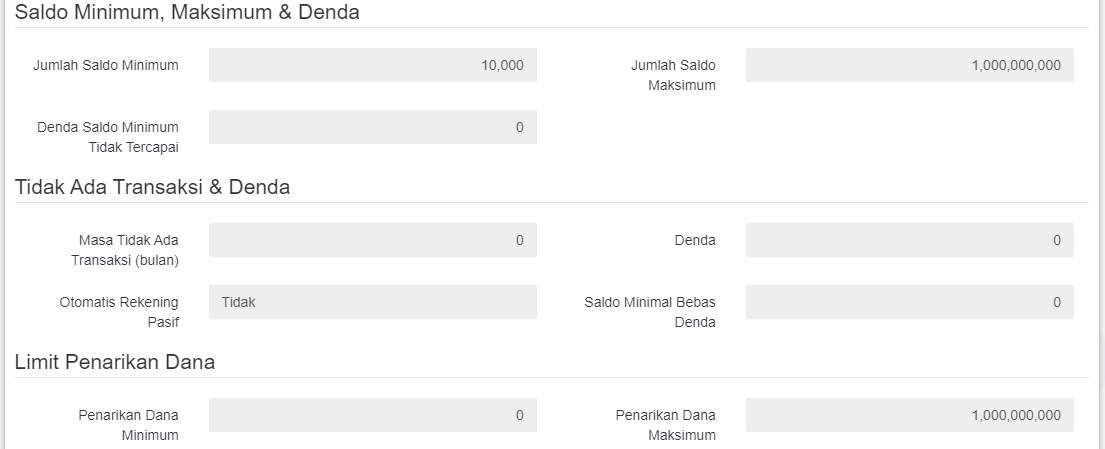Click the "Penarikan Dana Minimum" label
The width and height of the screenshot is (1105, 449).
point(128,425)
